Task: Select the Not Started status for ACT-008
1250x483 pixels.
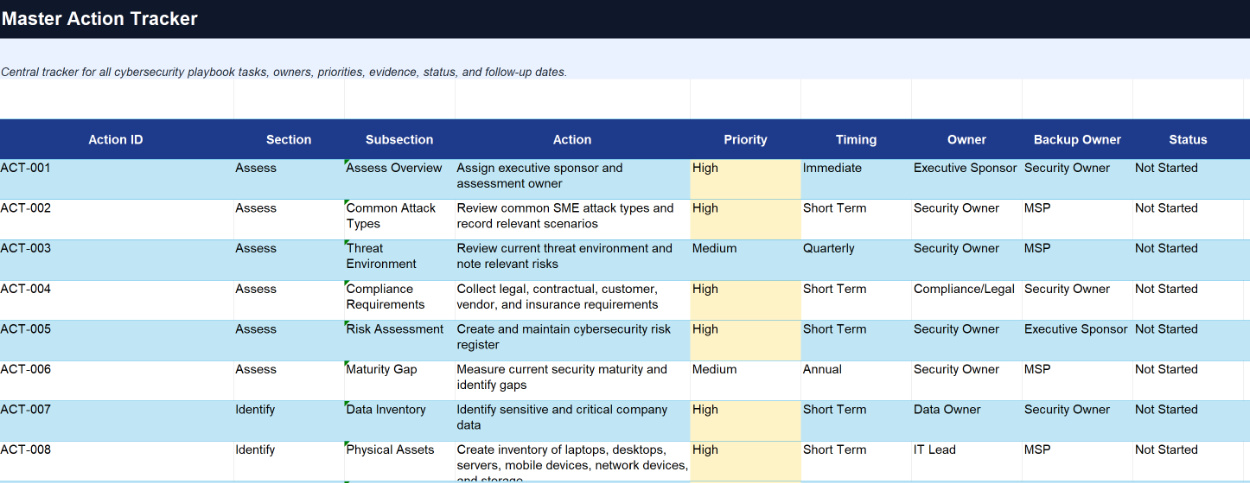Action: click(x=1188, y=461)
